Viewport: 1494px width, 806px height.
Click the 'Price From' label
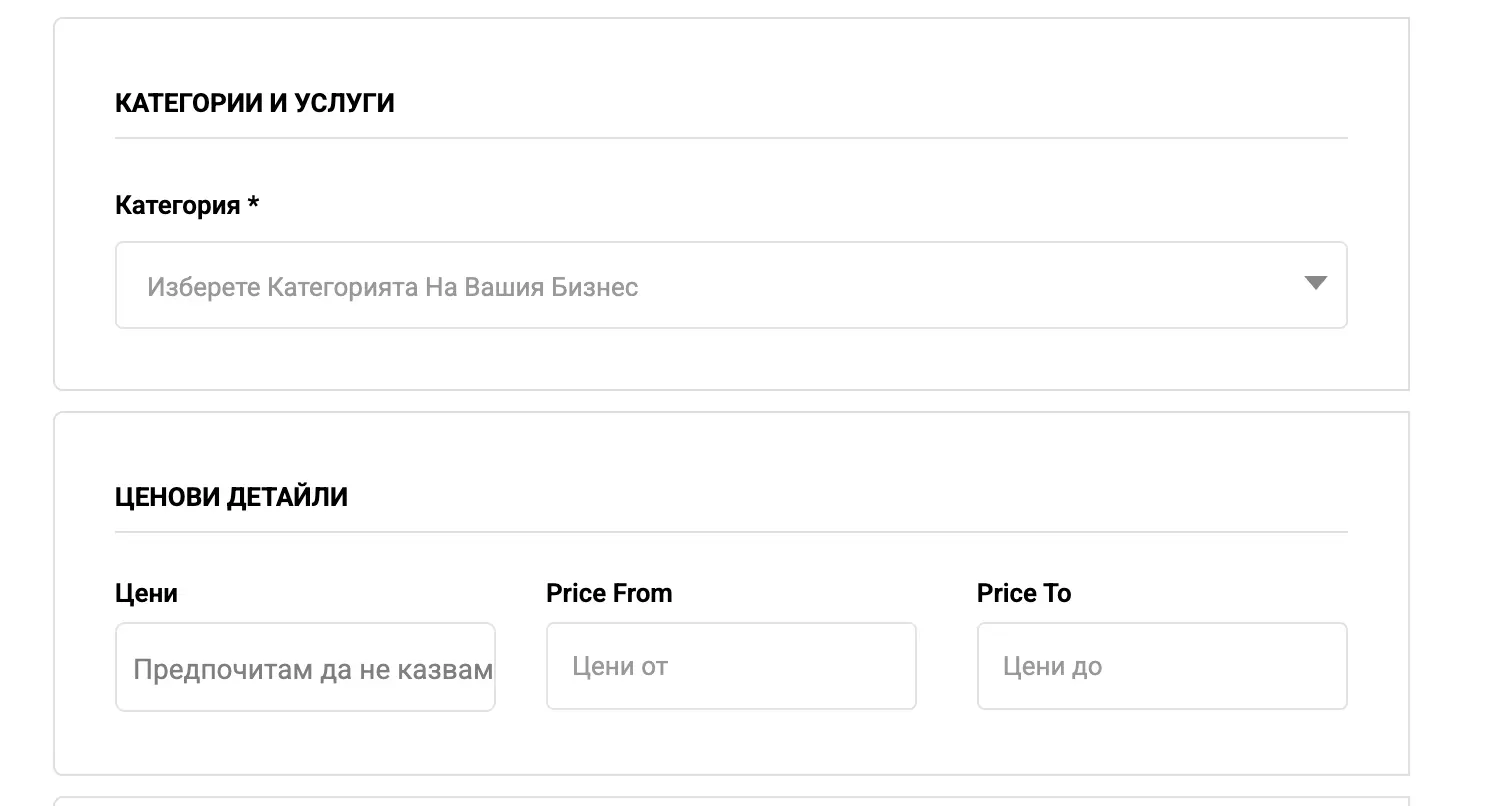tap(609, 594)
